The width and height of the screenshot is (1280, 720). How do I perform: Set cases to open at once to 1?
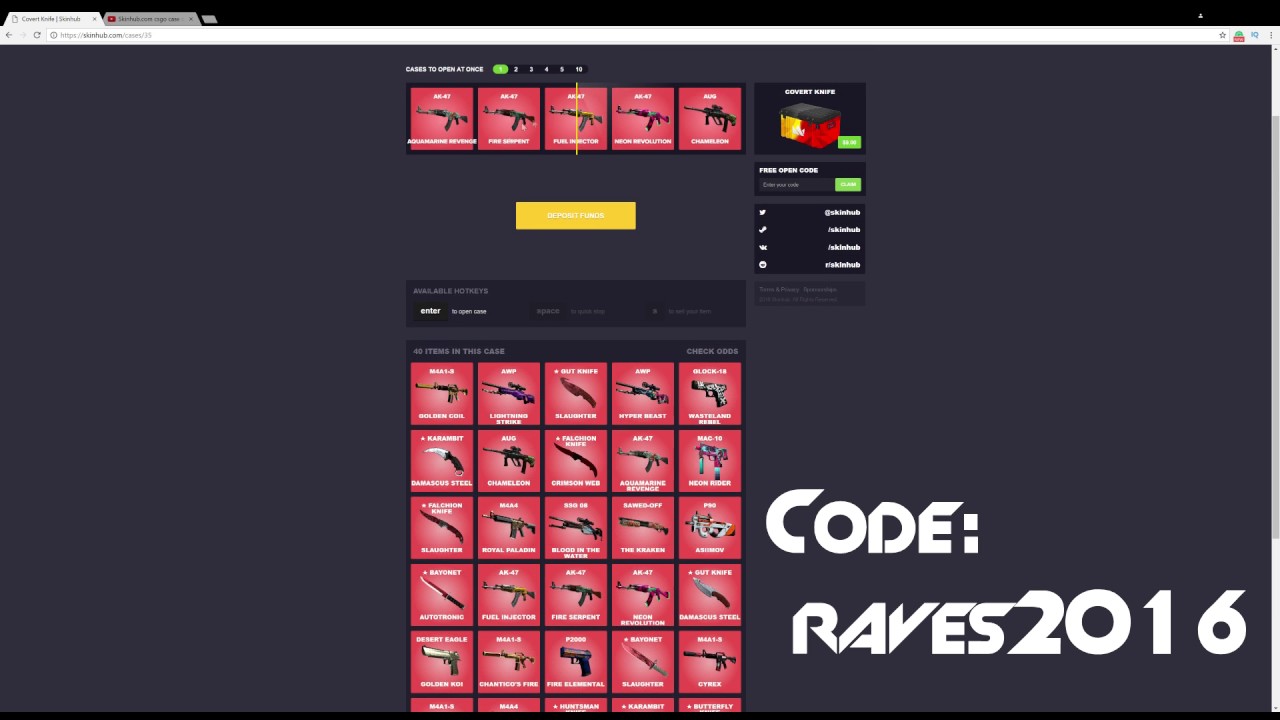coord(500,69)
